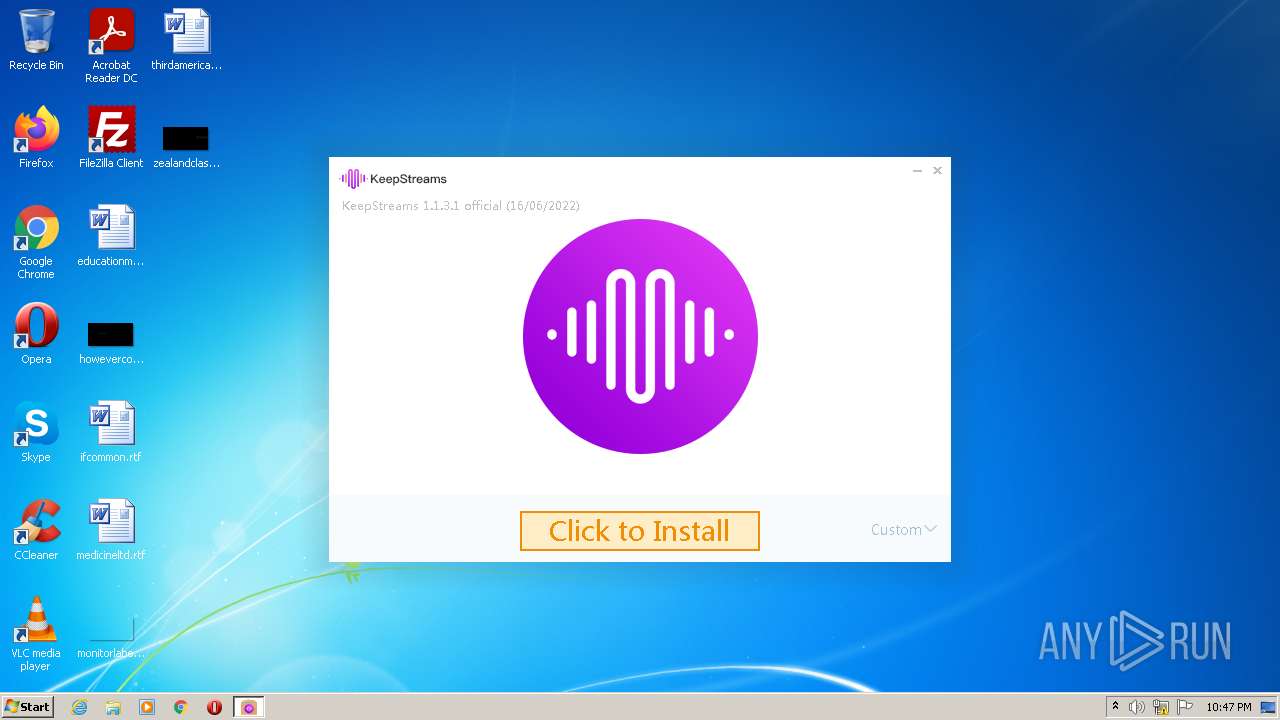Select the Firefox desktop shortcut
1280x720 pixels.
(36, 138)
